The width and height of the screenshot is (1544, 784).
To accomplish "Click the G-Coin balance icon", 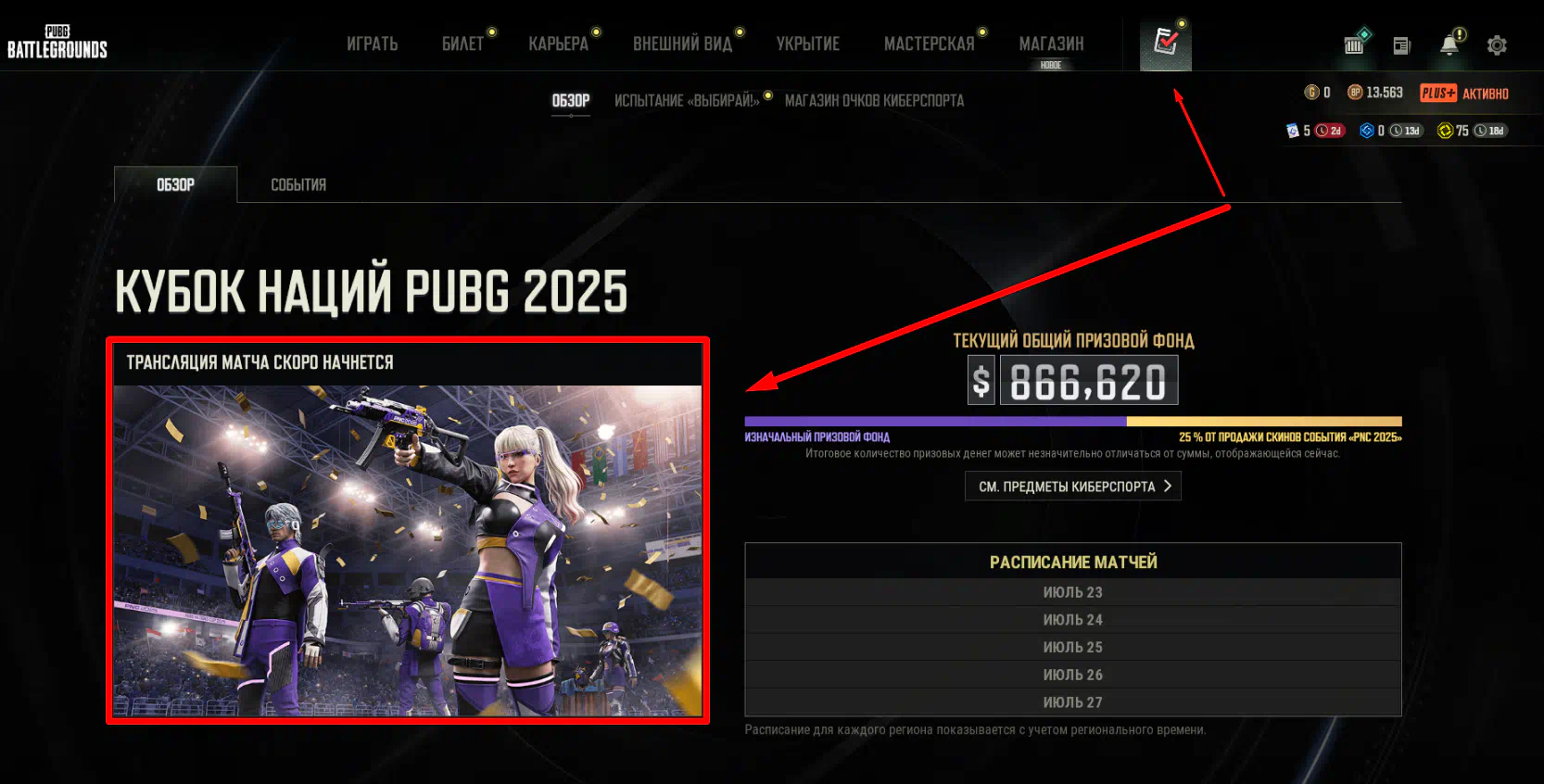I will click(1311, 92).
